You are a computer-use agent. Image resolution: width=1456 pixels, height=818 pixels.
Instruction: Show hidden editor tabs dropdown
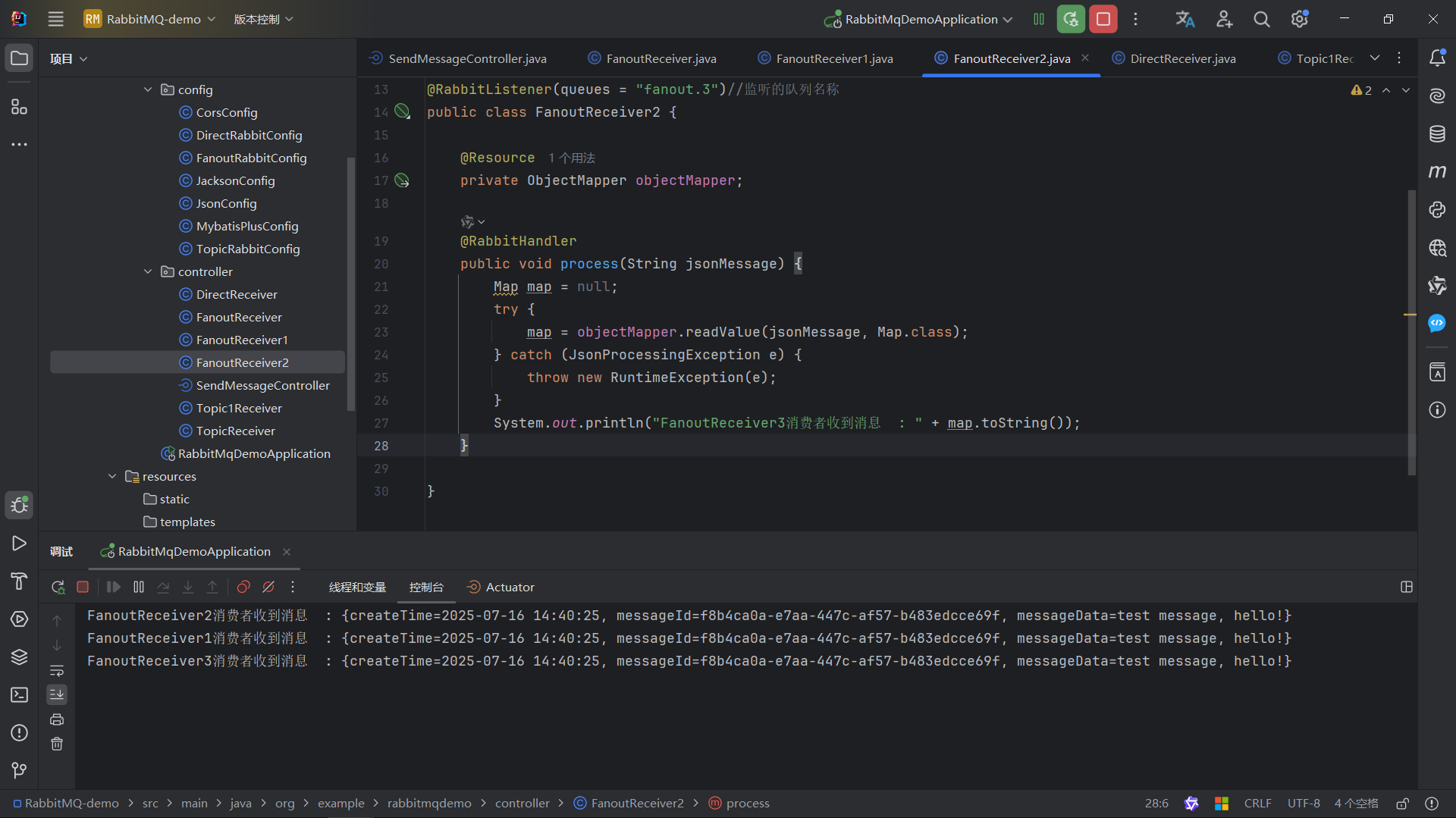(1375, 58)
